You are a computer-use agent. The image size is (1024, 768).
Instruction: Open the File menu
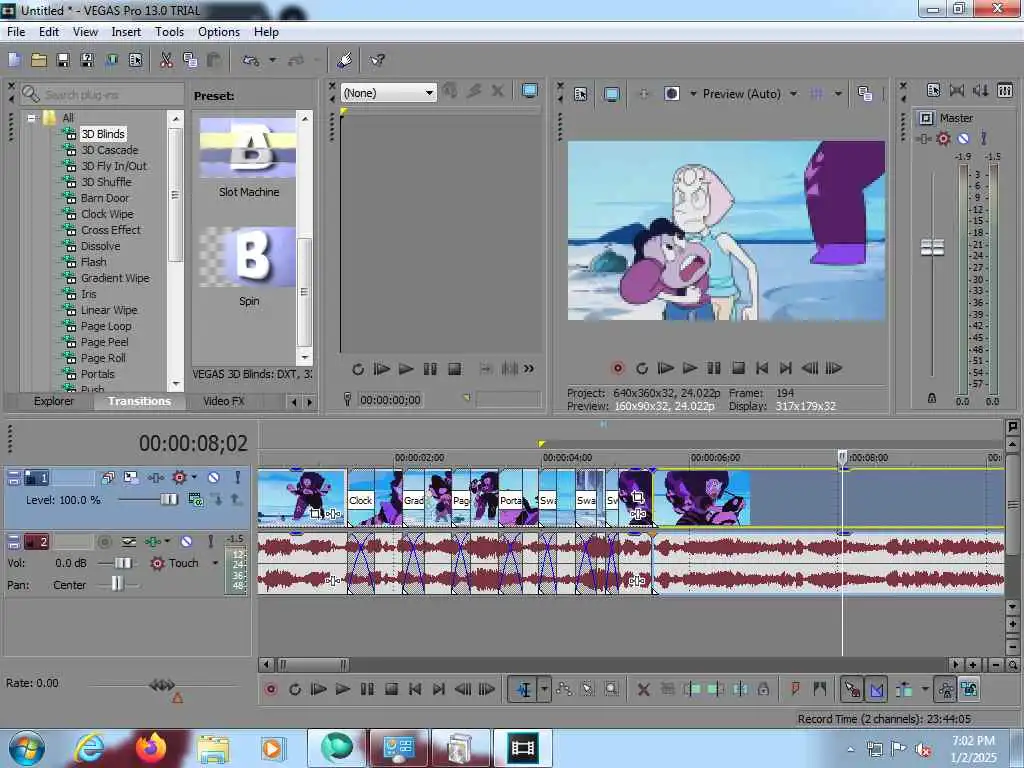pyautogui.click(x=16, y=31)
